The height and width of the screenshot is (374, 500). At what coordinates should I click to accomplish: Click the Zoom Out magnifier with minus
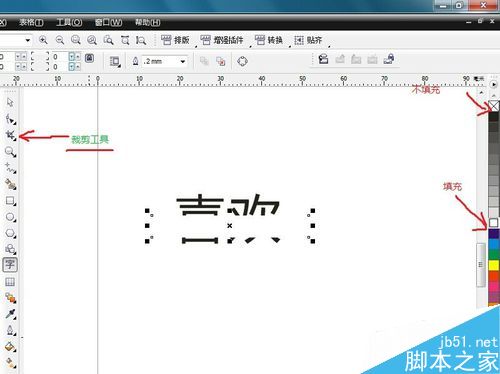pos(60,40)
